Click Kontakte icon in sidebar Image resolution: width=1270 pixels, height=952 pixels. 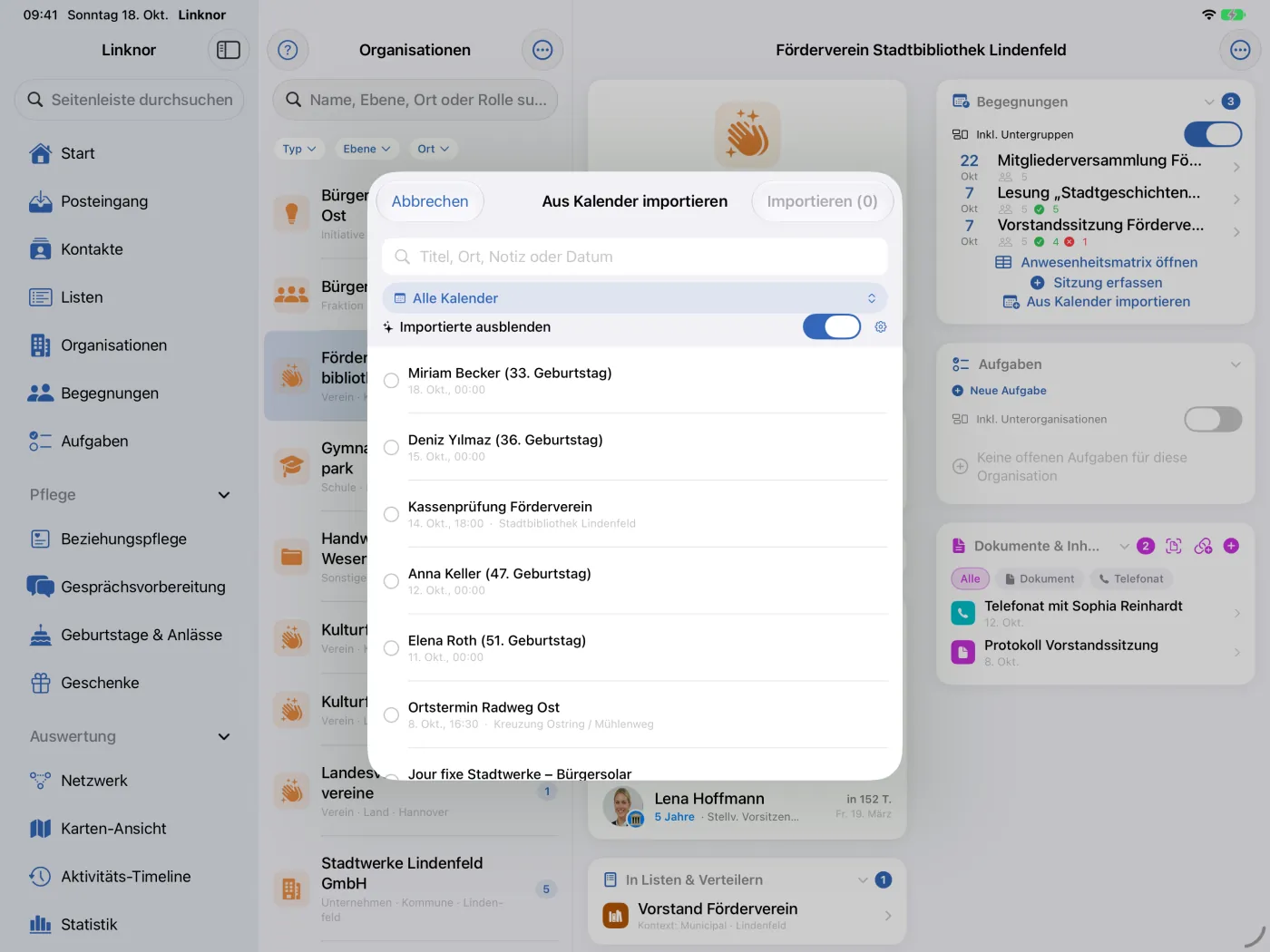click(x=41, y=249)
